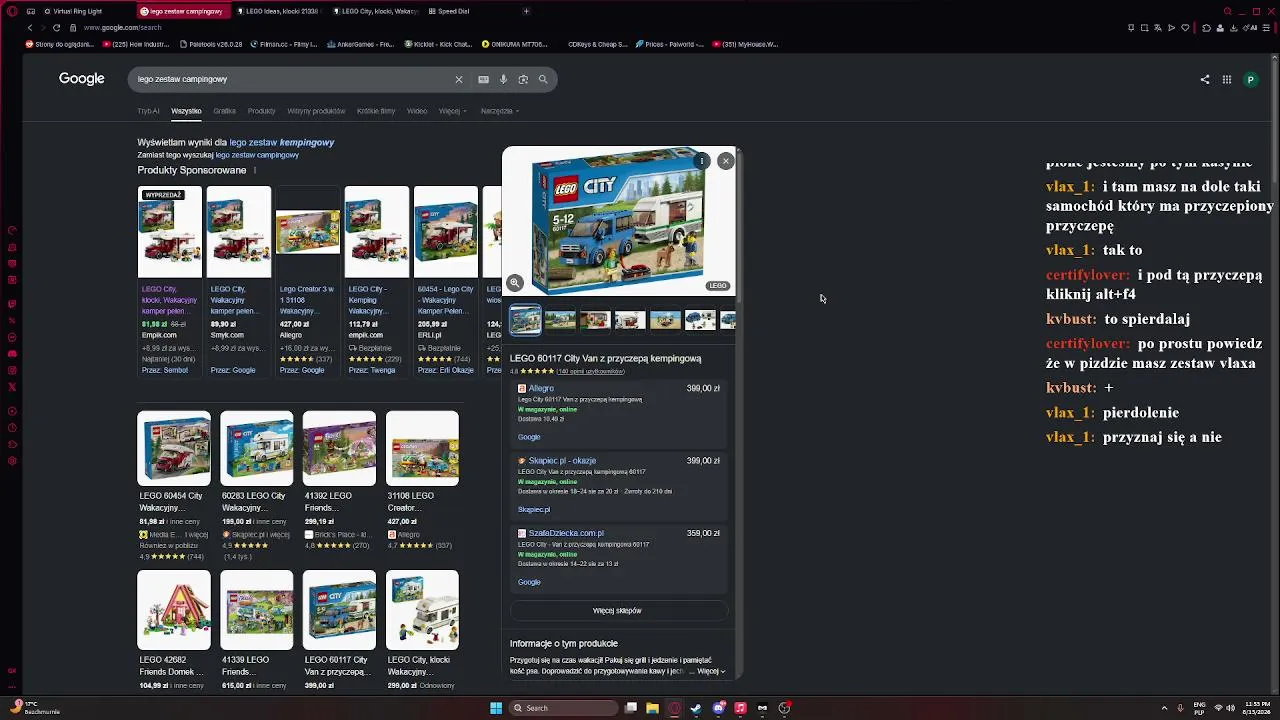Image resolution: width=1280 pixels, height=720 pixels.
Task: Open Windows Start menu
Action: pyautogui.click(x=496, y=708)
